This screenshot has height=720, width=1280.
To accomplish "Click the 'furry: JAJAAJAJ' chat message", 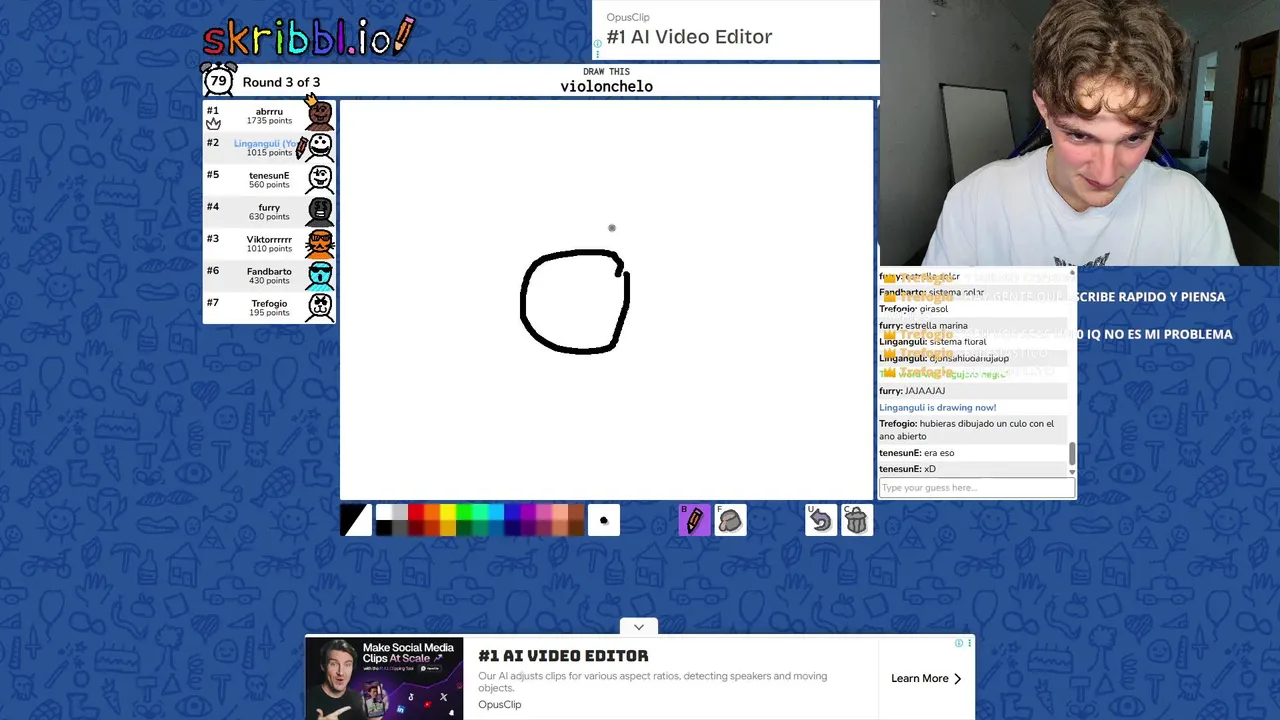I will (x=912, y=391).
